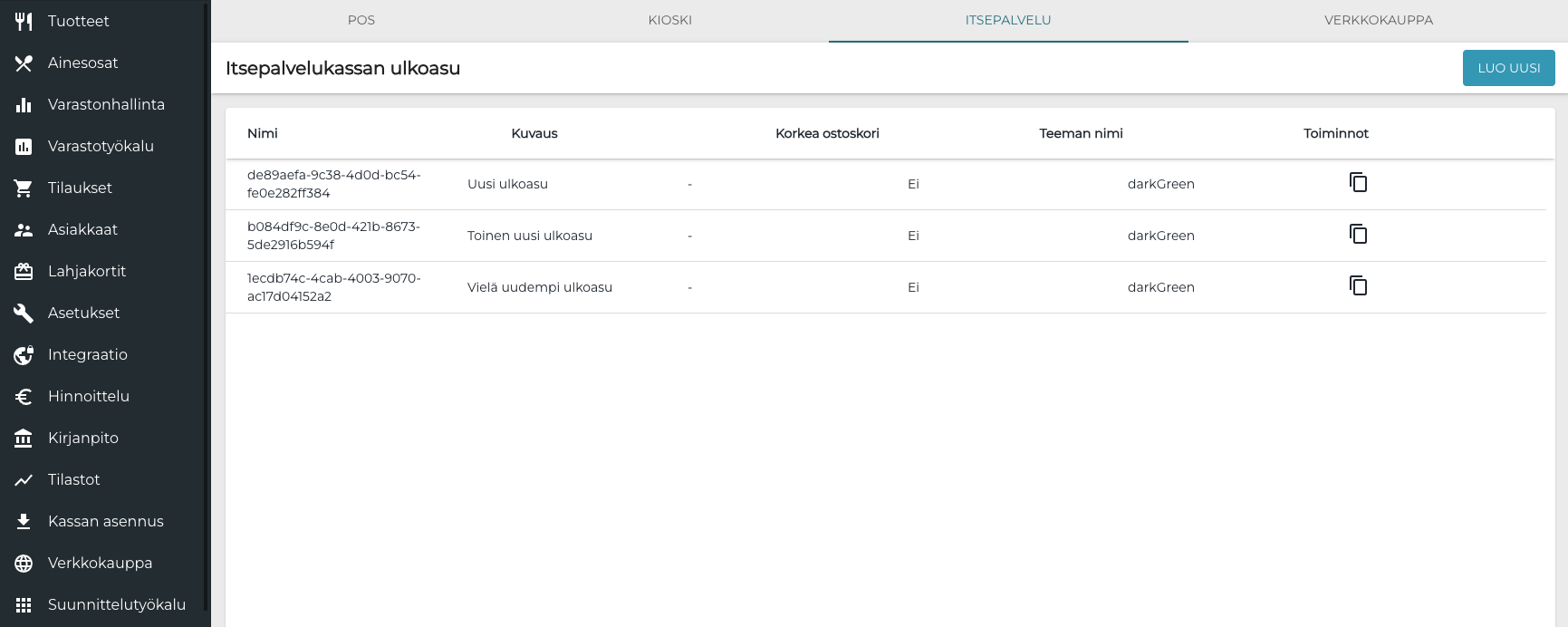Click the Asetukset wrench icon
This screenshot has width=1568, height=627.
(24, 313)
